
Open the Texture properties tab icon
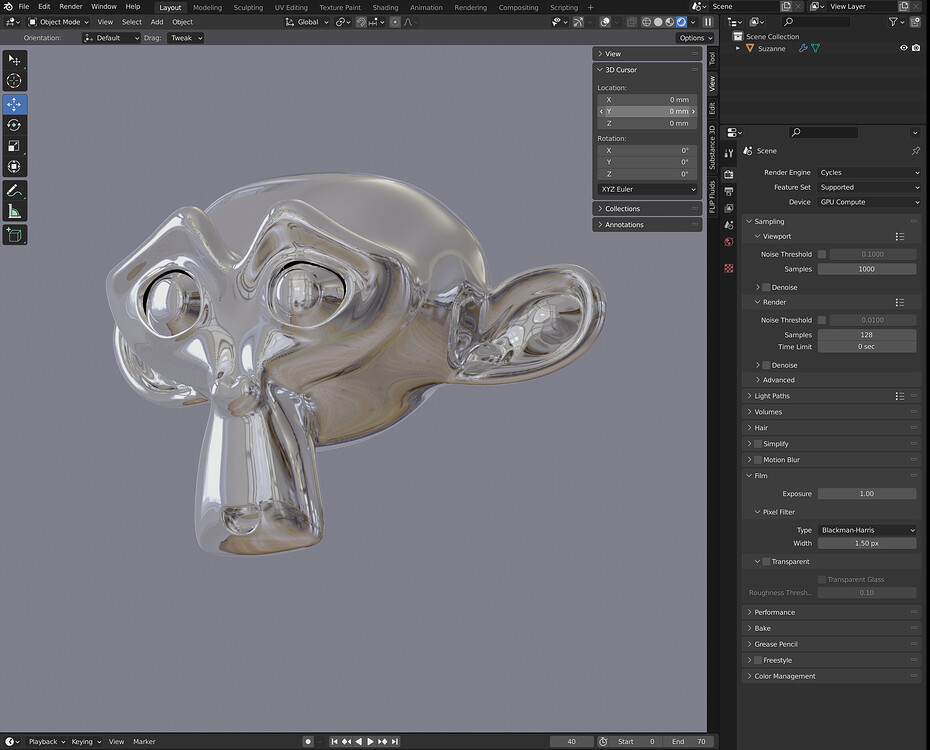(729, 269)
